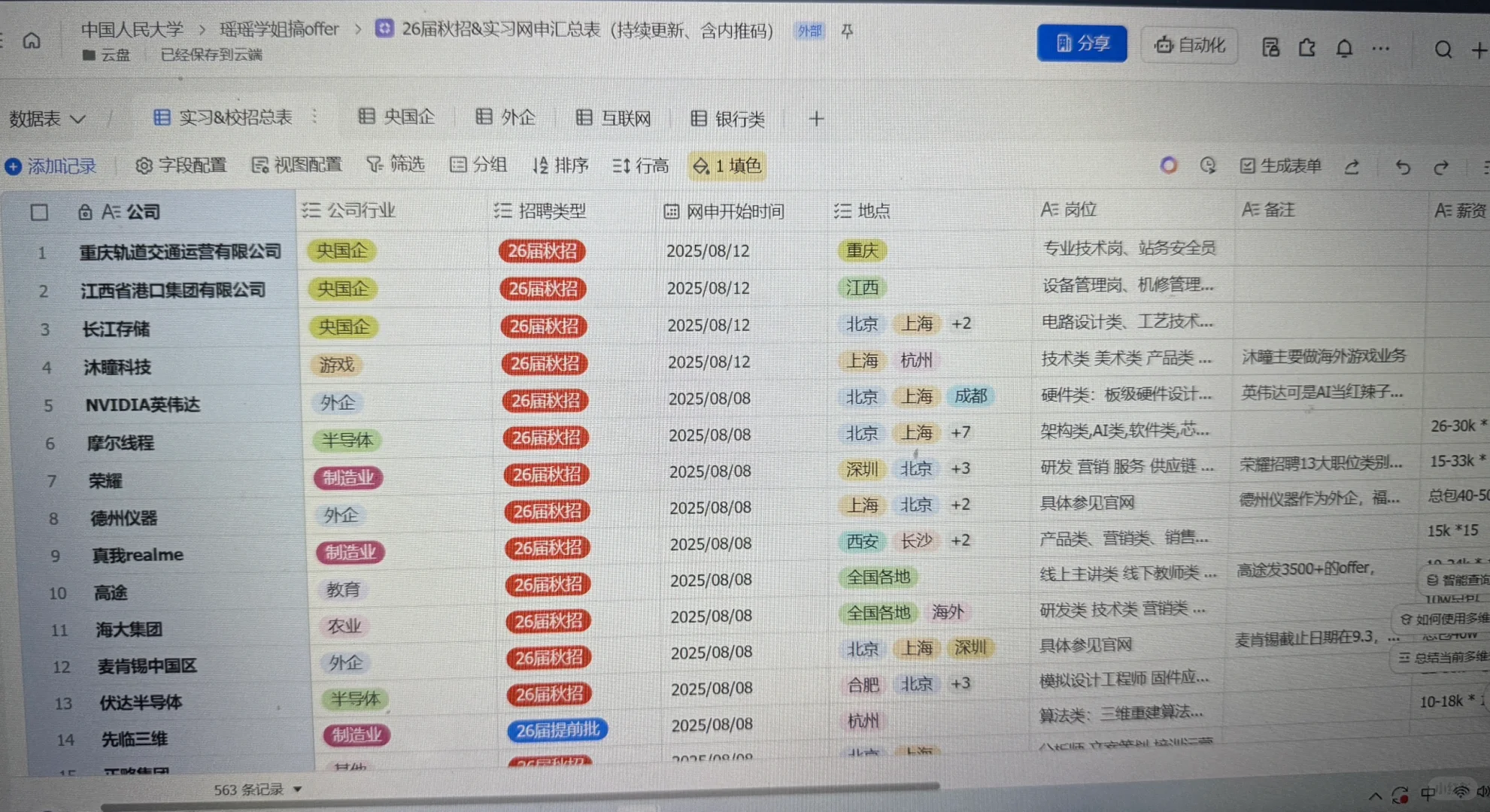This screenshot has height=812, width=1490.
Task: Open 视图配置 view configuration
Action: (x=296, y=165)
